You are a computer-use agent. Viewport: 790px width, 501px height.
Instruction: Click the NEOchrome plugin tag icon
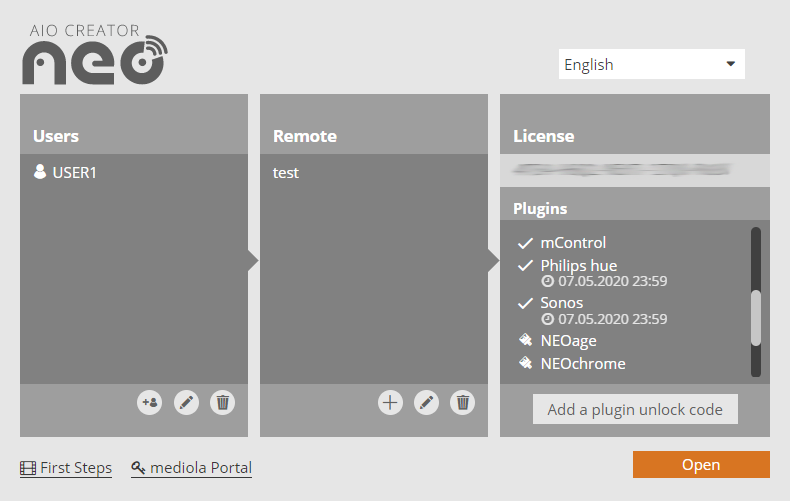coord(525,364)
